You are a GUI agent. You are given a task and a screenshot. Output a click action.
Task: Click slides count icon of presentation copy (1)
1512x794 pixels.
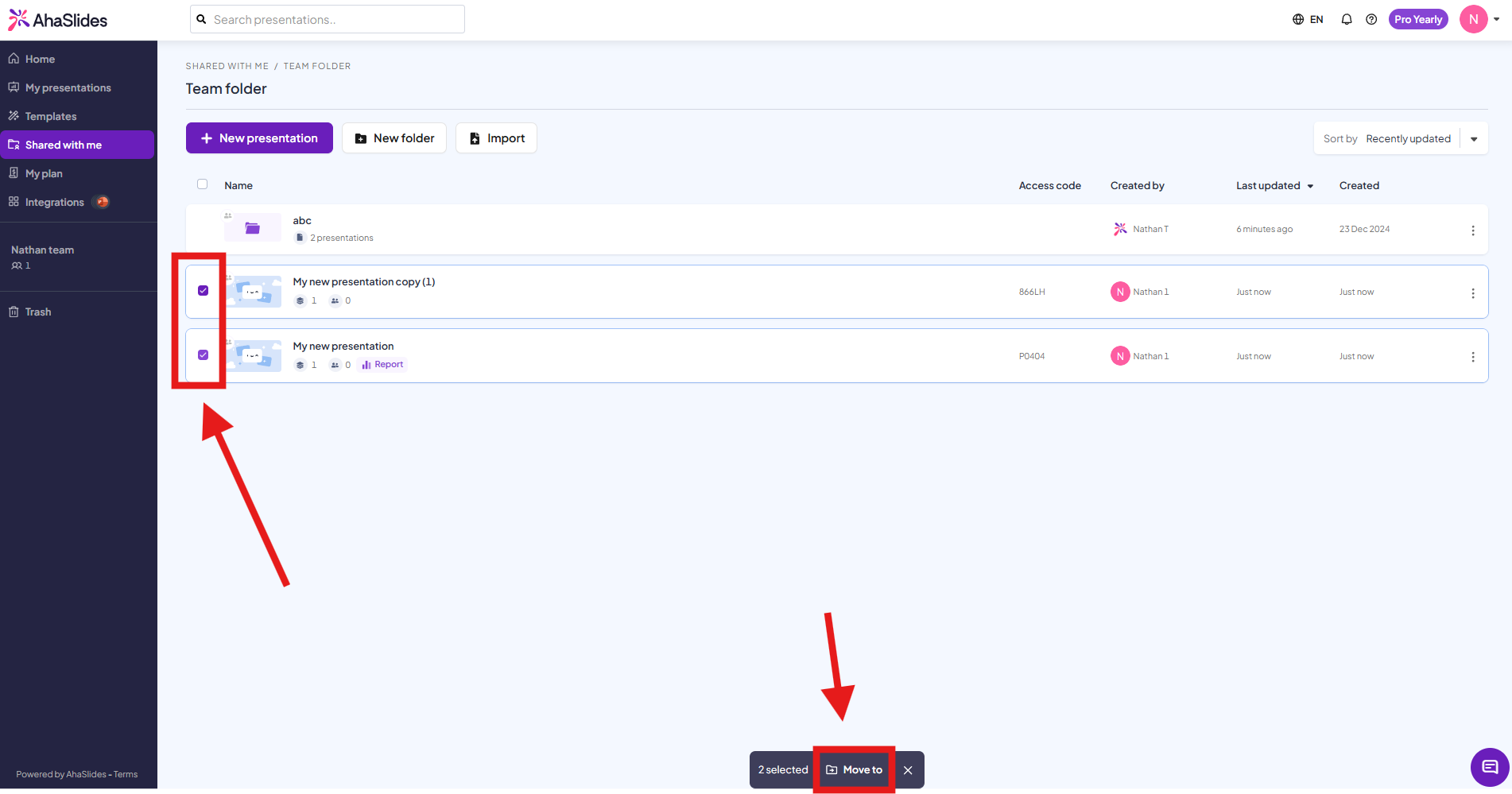(x=300, y=300)
